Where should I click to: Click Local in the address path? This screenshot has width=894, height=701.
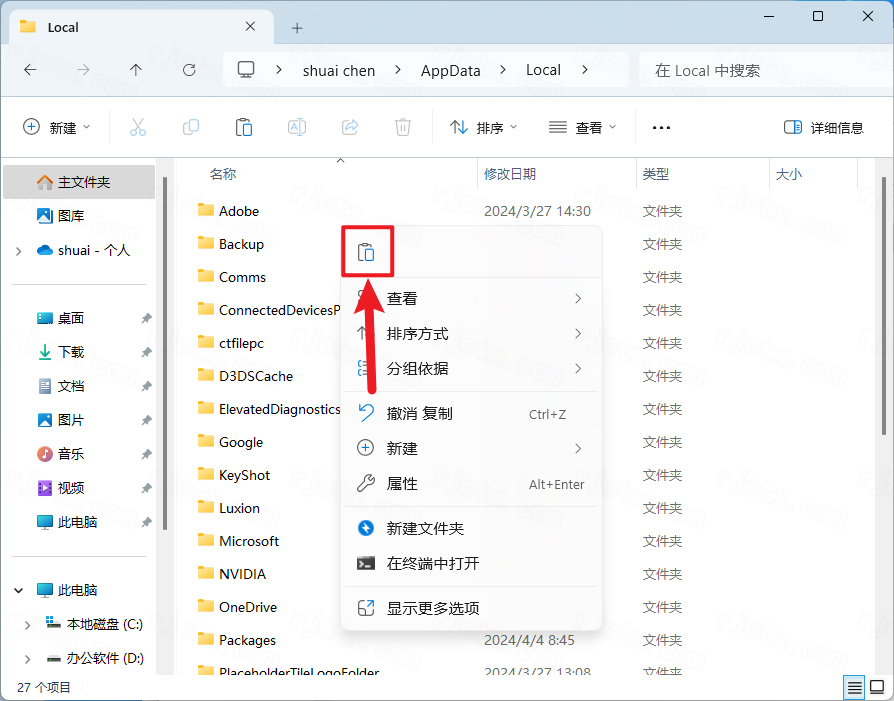[x=543, y=70]
